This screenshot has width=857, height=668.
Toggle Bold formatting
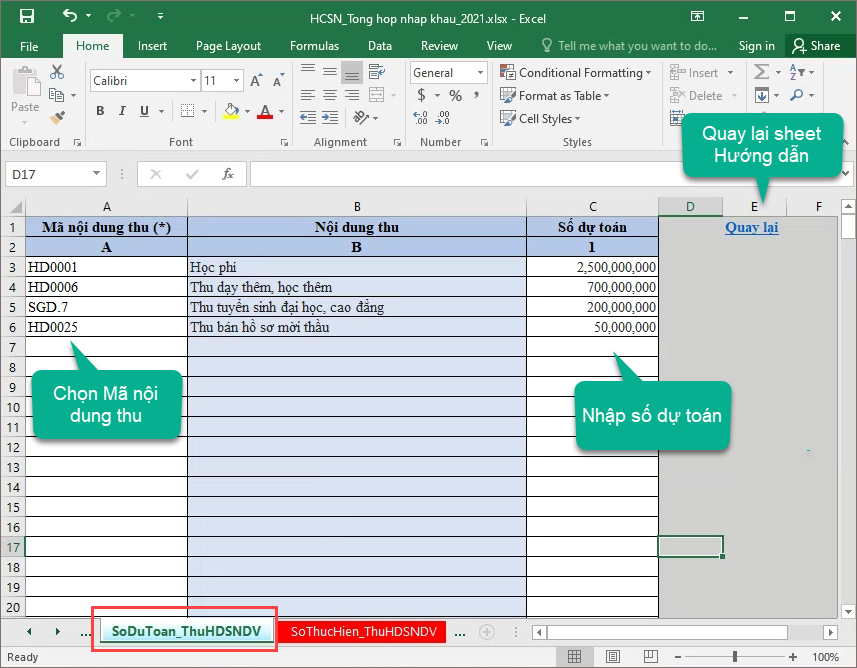(x=100, y=111)
